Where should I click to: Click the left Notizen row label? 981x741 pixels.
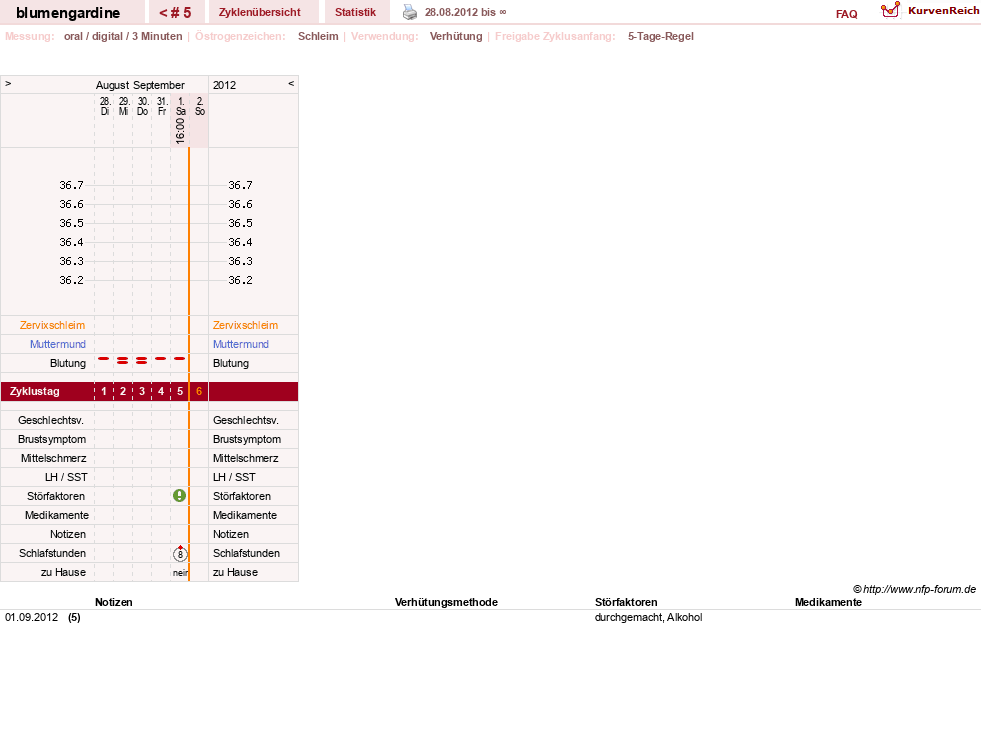point(68,534)
